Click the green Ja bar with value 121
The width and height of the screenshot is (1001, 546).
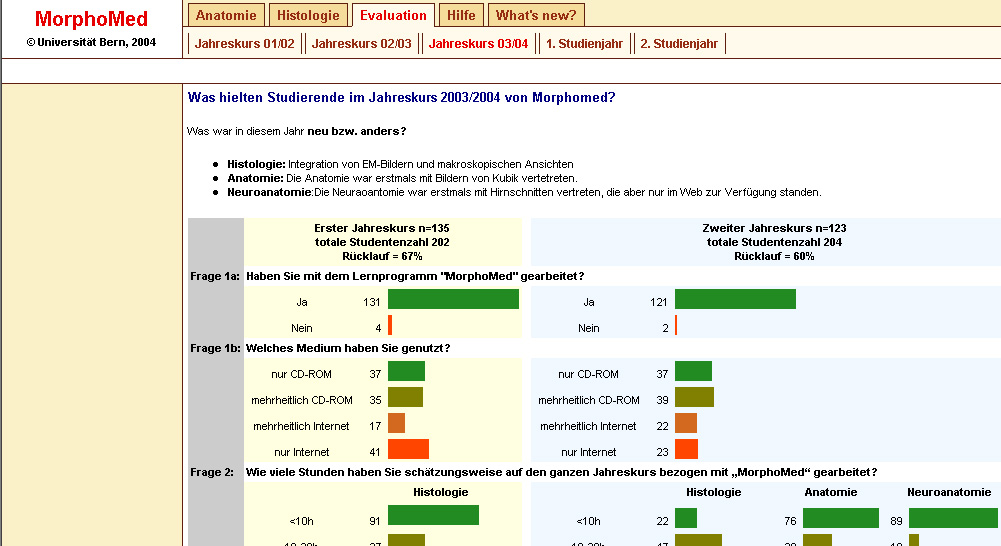click(x=735, y=299)
